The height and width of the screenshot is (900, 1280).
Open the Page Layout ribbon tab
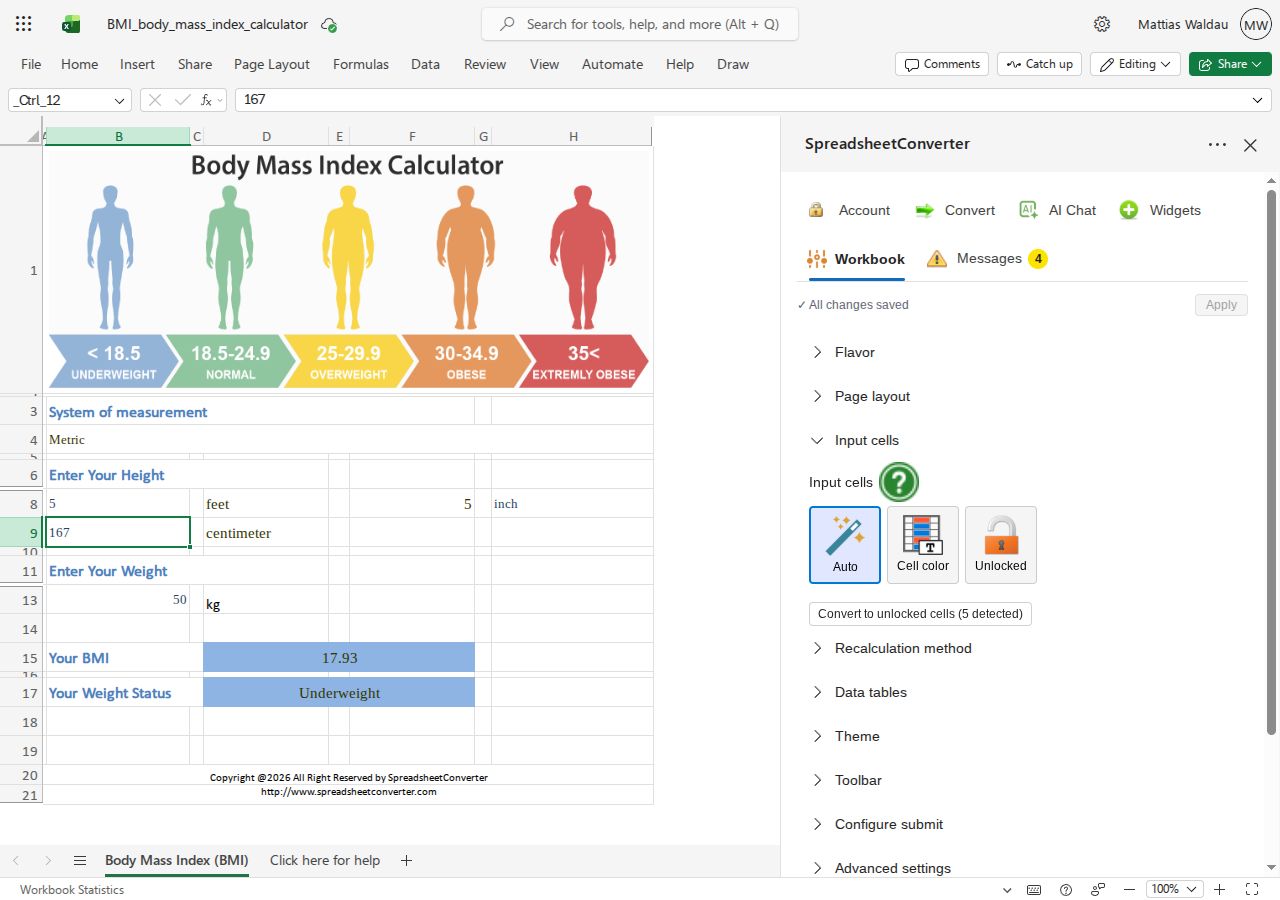click(272, 64)
